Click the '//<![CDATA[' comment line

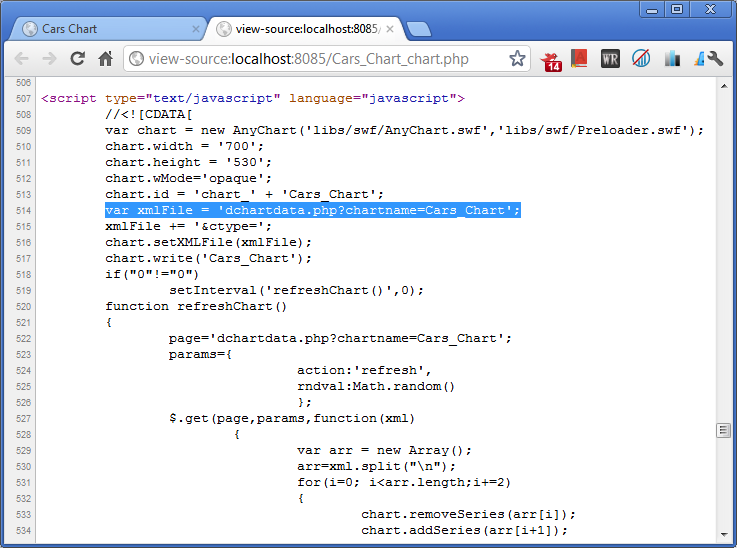click(x=149, y=114)
